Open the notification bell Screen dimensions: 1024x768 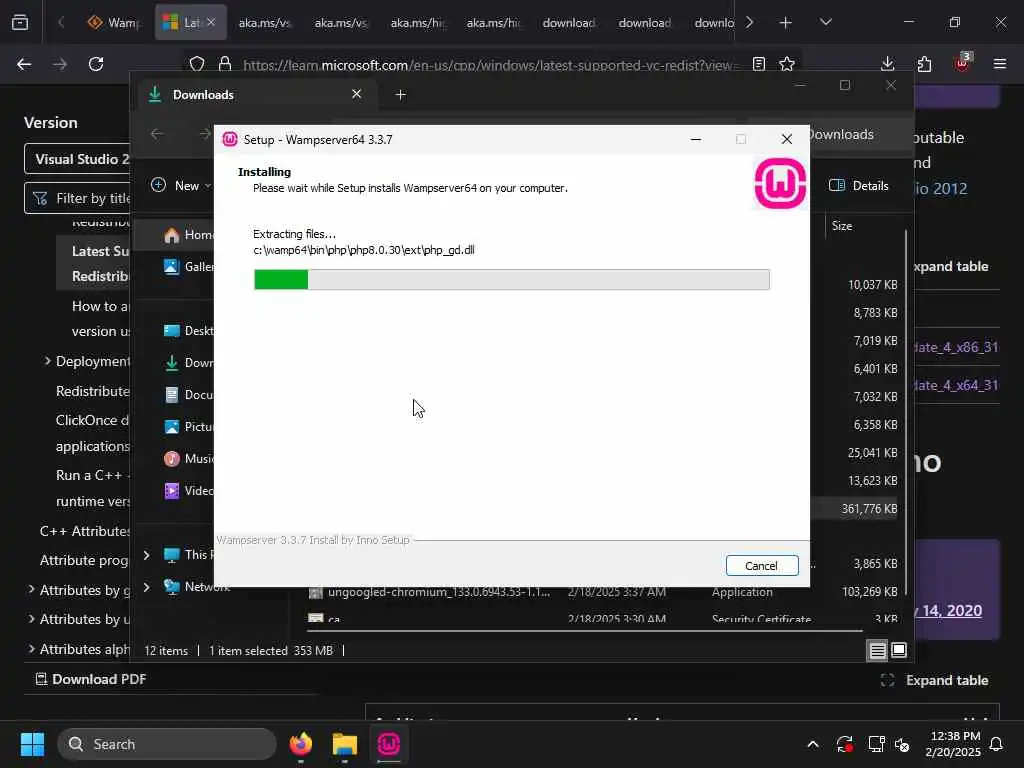click(x=997, y=744)
